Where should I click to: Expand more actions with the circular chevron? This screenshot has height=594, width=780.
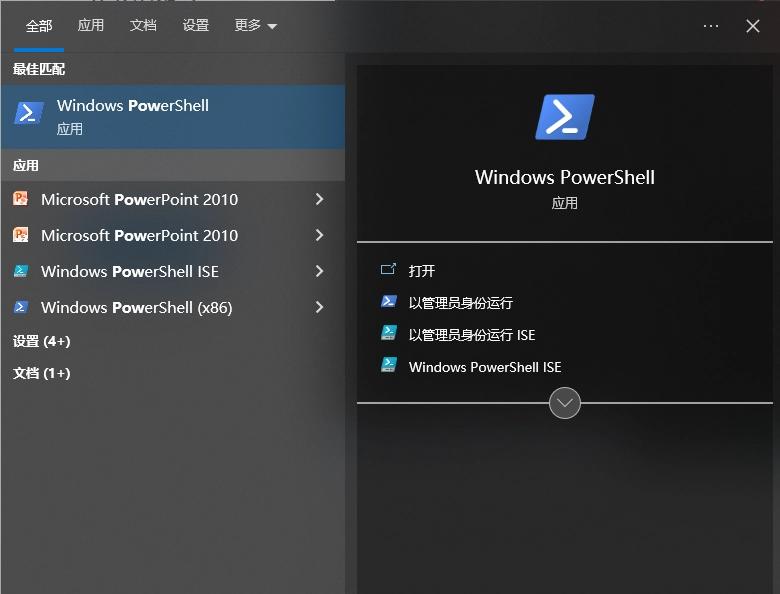click(x=565, y=403)
